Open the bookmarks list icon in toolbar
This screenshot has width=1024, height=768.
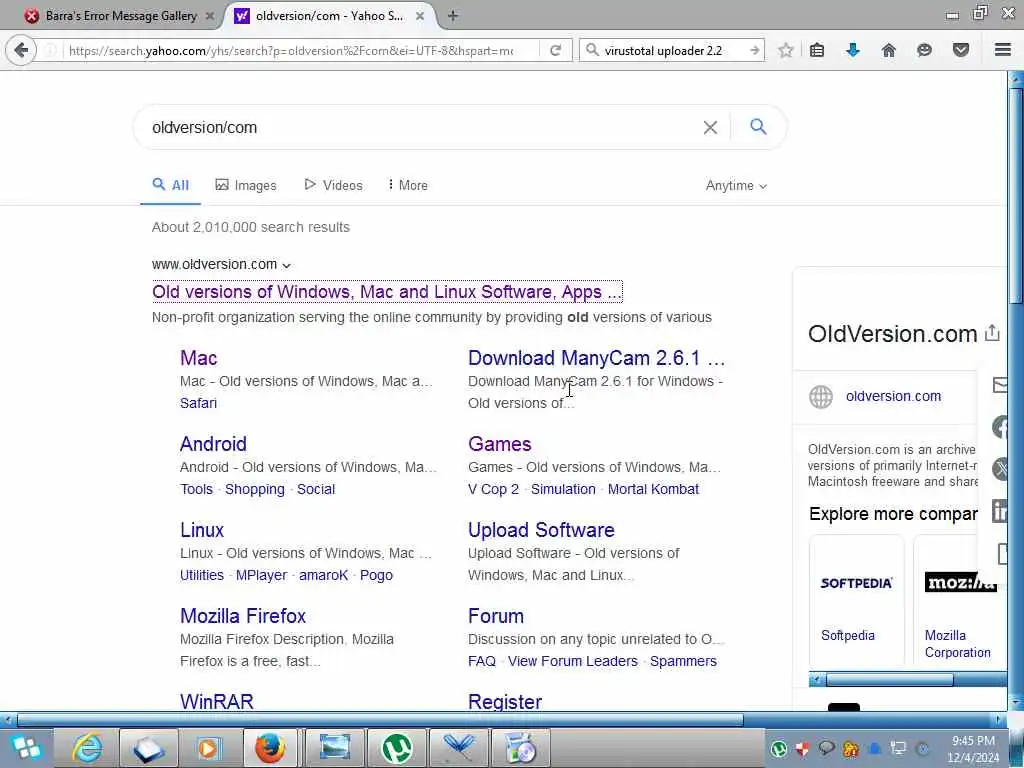pyautogui.click(x=817, y=50)
